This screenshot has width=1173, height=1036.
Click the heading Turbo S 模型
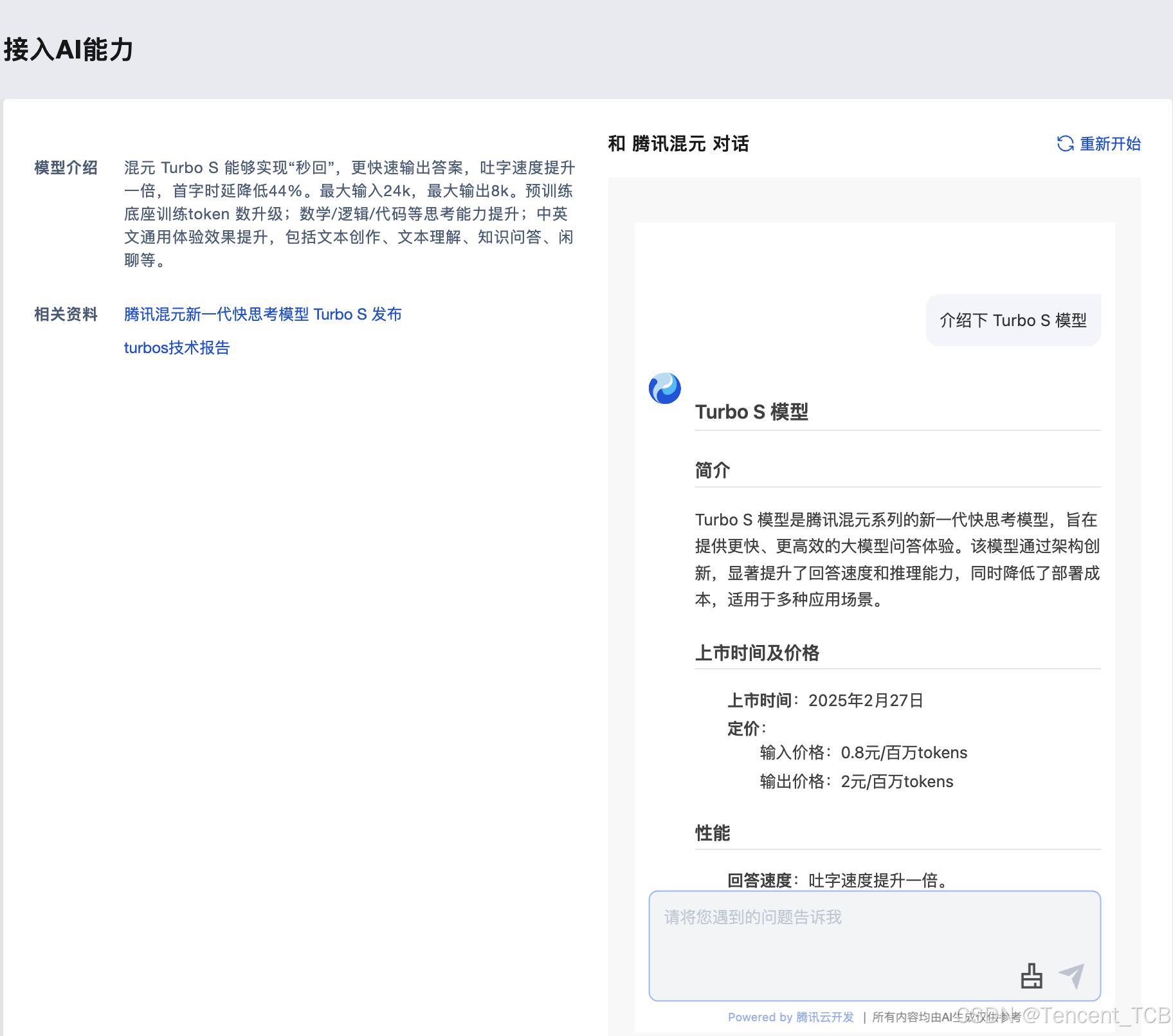(751, 412)
